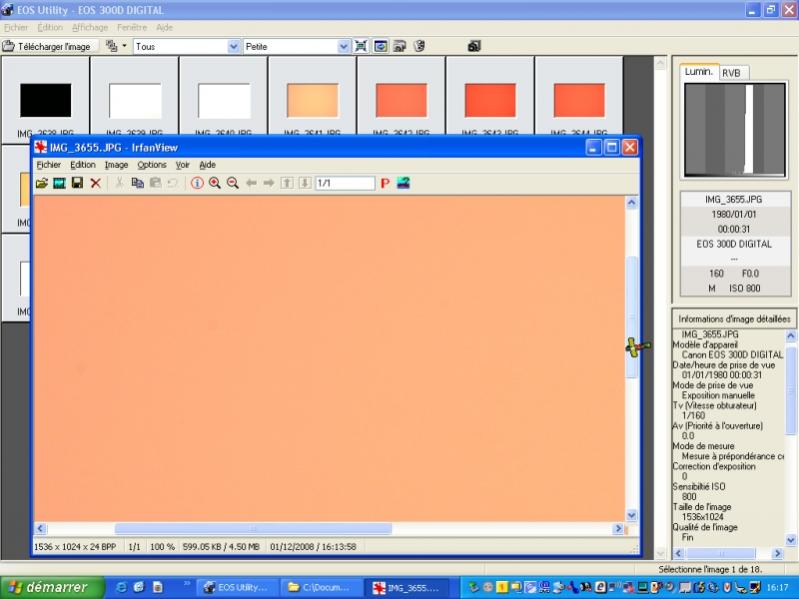Click the Informations d'image détaillées header
Screen dimensions: 799x599
point(734,319)
